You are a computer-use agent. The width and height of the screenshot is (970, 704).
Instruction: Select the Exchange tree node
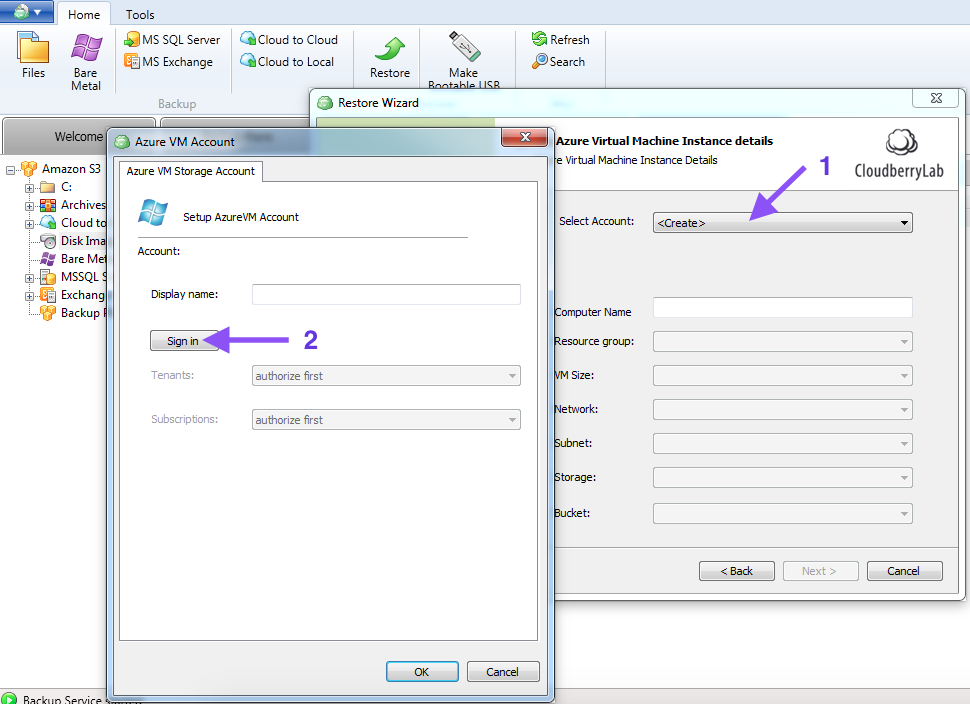click(x=73, y=295)
